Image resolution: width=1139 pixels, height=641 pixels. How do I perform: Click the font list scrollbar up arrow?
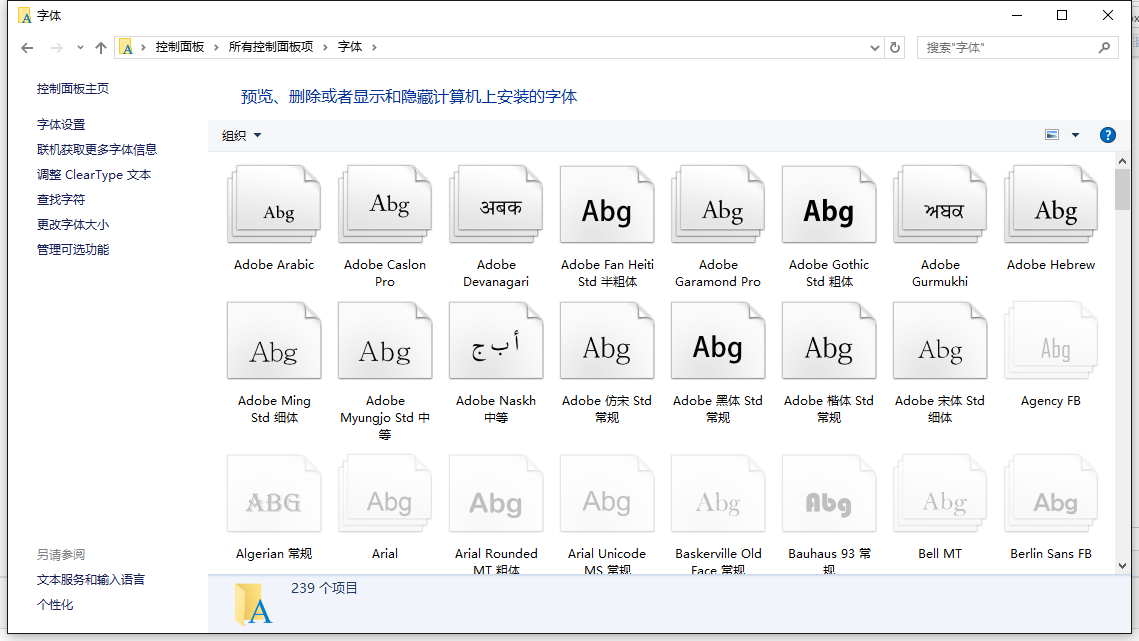[1122, 161]
